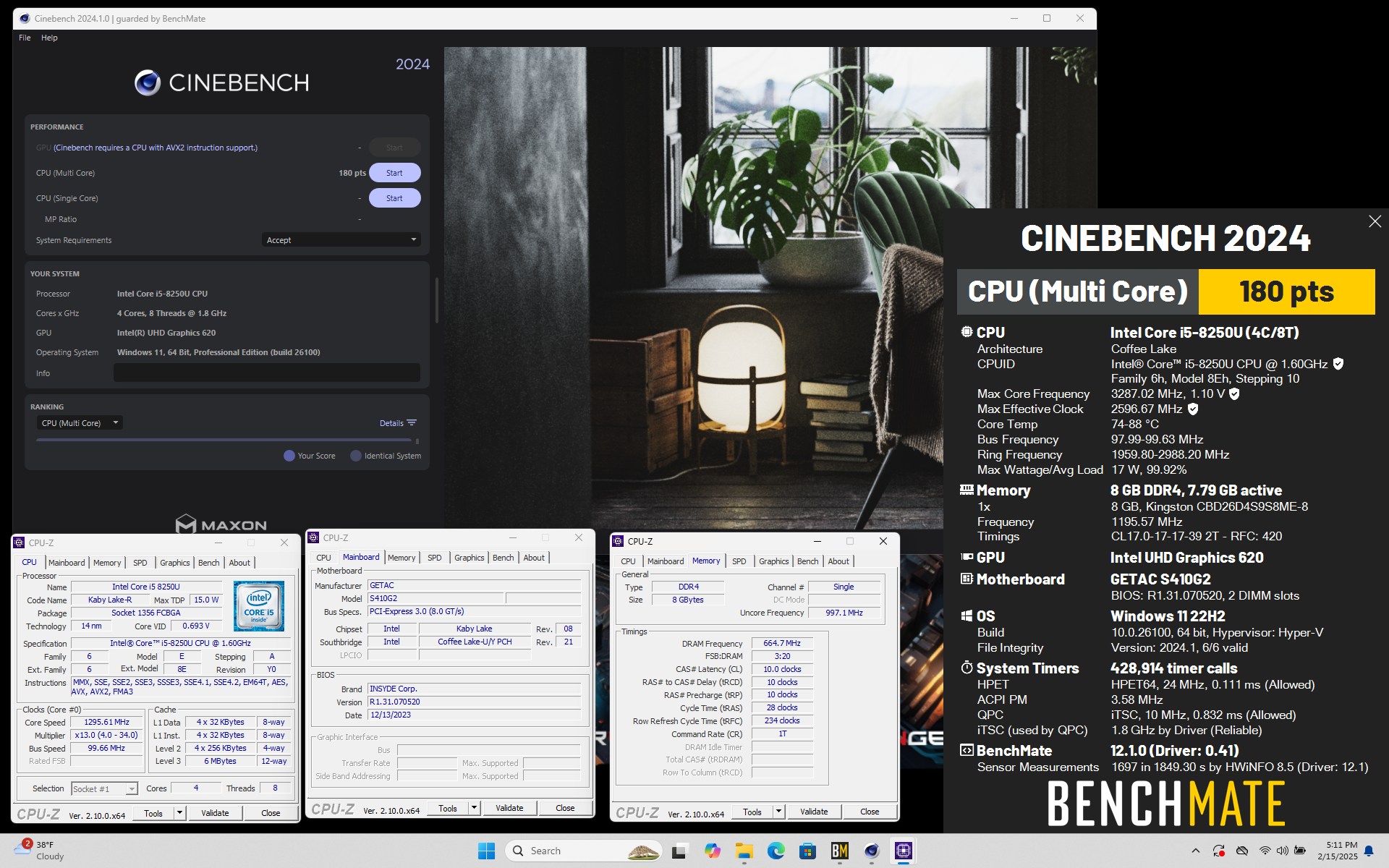This screenshot has width=1389, height=868.
Task: Click the ranking progress slider bar
Action: pos(224,440)
